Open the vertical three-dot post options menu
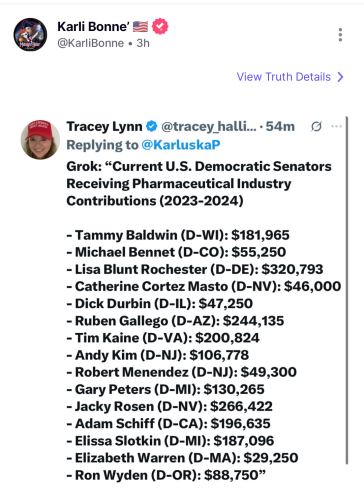This screenshot has width=364, height=500. 340,35
